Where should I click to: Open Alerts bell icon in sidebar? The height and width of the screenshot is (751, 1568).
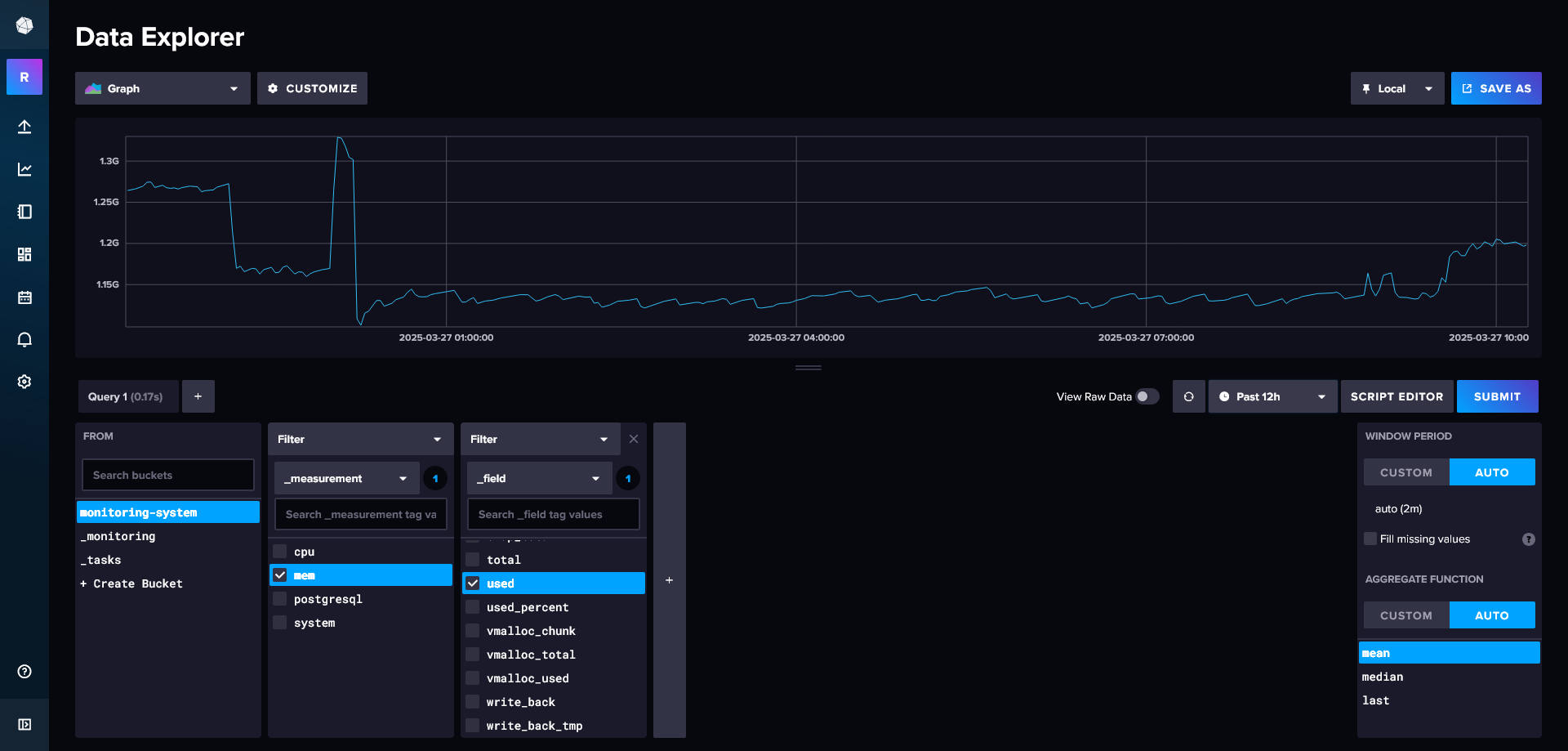coord(24,340)
